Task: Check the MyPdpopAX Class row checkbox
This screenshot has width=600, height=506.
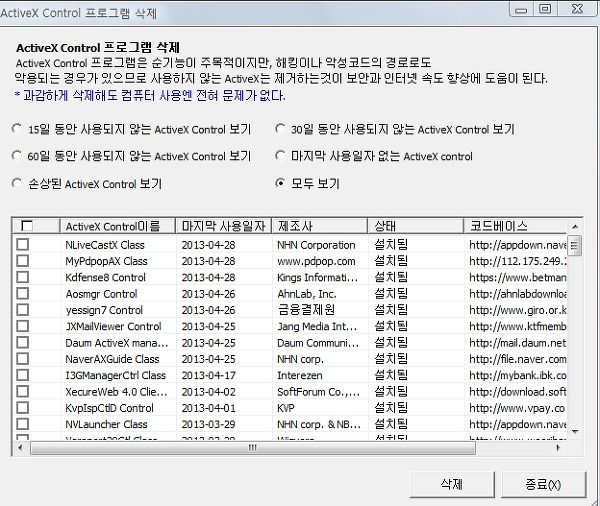Action: (x=23, y=261)
